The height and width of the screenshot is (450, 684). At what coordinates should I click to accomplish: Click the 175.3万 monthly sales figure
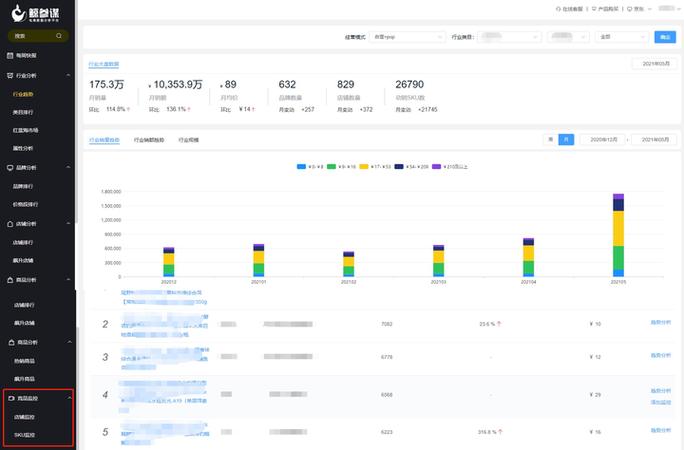(106, 85)
